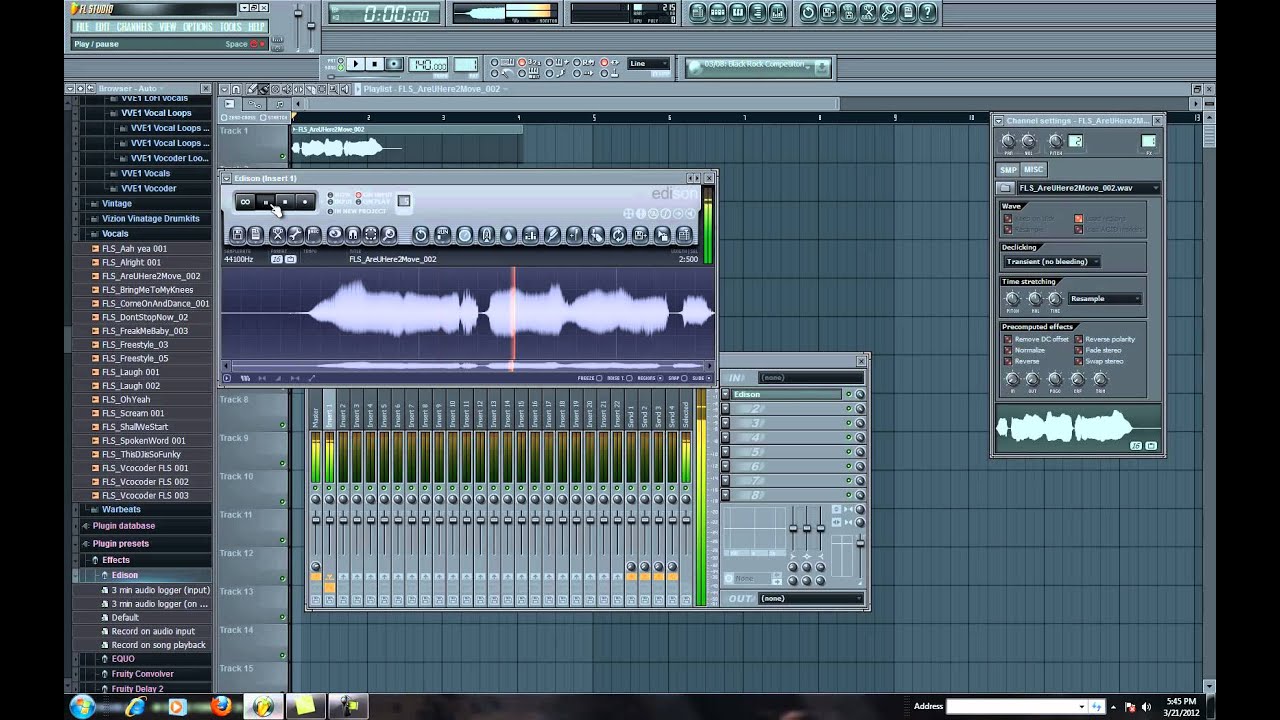Click the tempo 140 display

pyautogui.click(x=428, y=65)
